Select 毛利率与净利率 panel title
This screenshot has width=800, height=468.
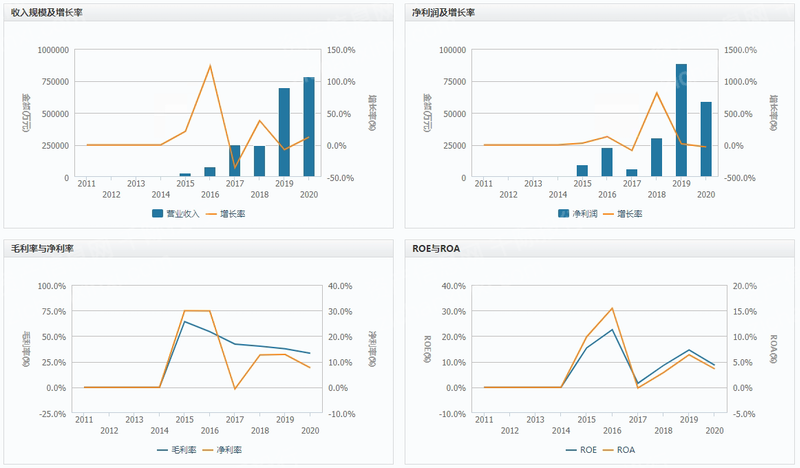[x=44, y=247]
